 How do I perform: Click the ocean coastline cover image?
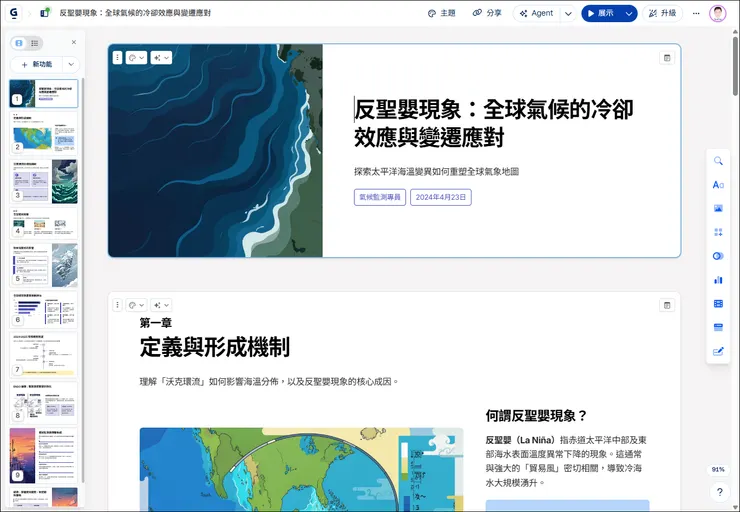pos(215,151)
